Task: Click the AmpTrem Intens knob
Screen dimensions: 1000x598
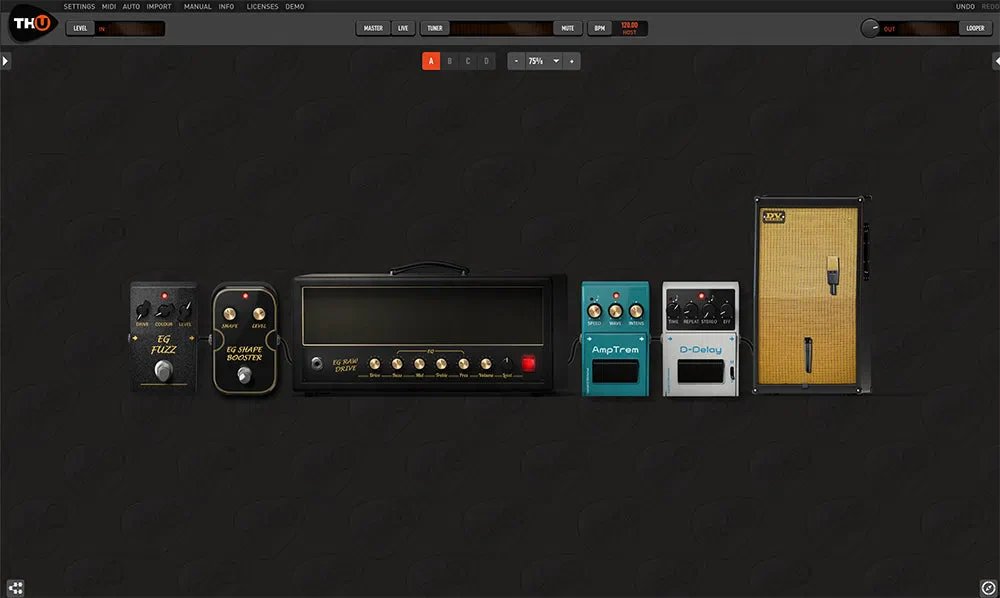Action: point(636,311)
